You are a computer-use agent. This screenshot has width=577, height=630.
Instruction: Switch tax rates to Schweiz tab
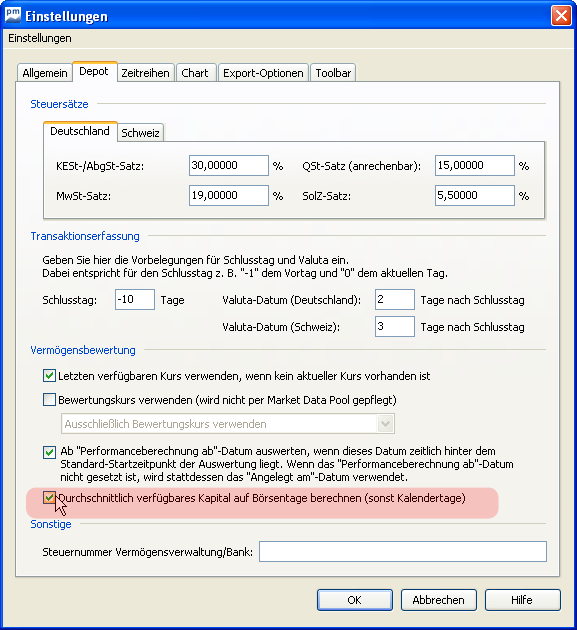point(140,133)
